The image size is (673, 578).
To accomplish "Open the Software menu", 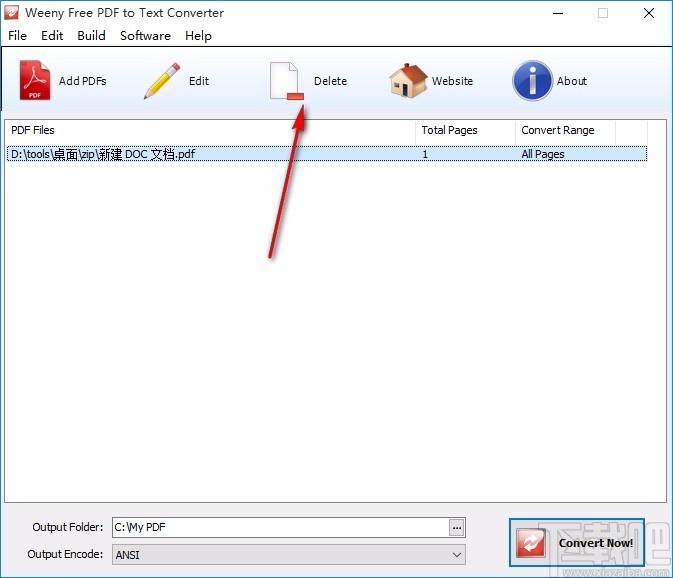I will pos(145,36).
